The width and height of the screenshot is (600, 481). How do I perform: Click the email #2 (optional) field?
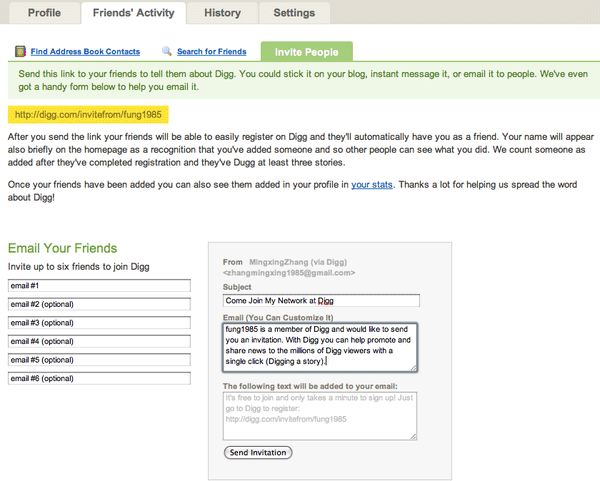[99, 304]
